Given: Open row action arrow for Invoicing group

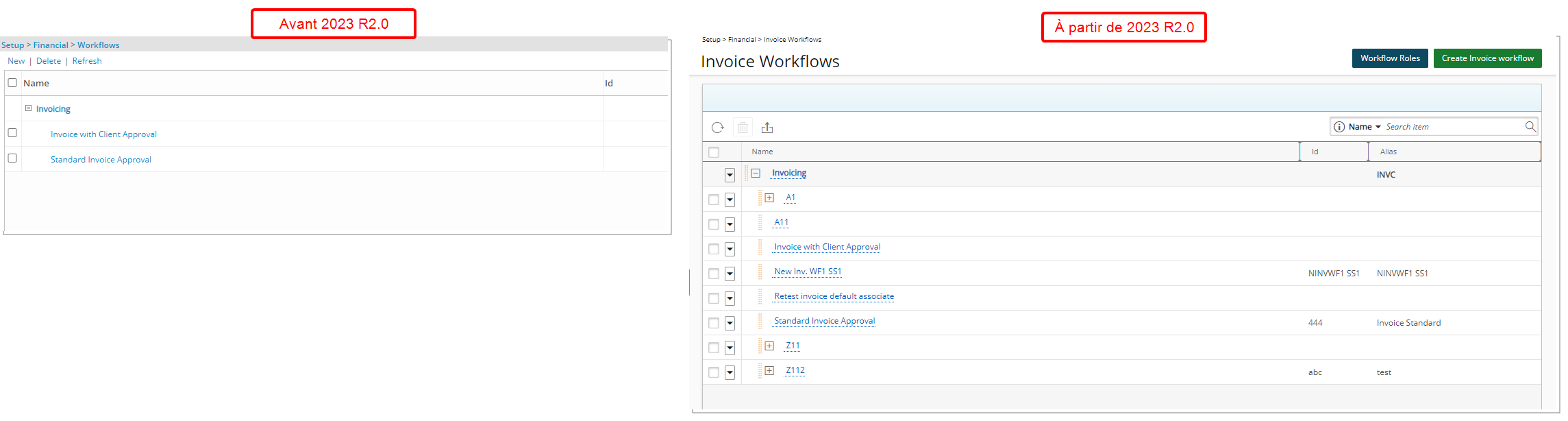Looking at the screenshot, I should [x=730, y=175].
